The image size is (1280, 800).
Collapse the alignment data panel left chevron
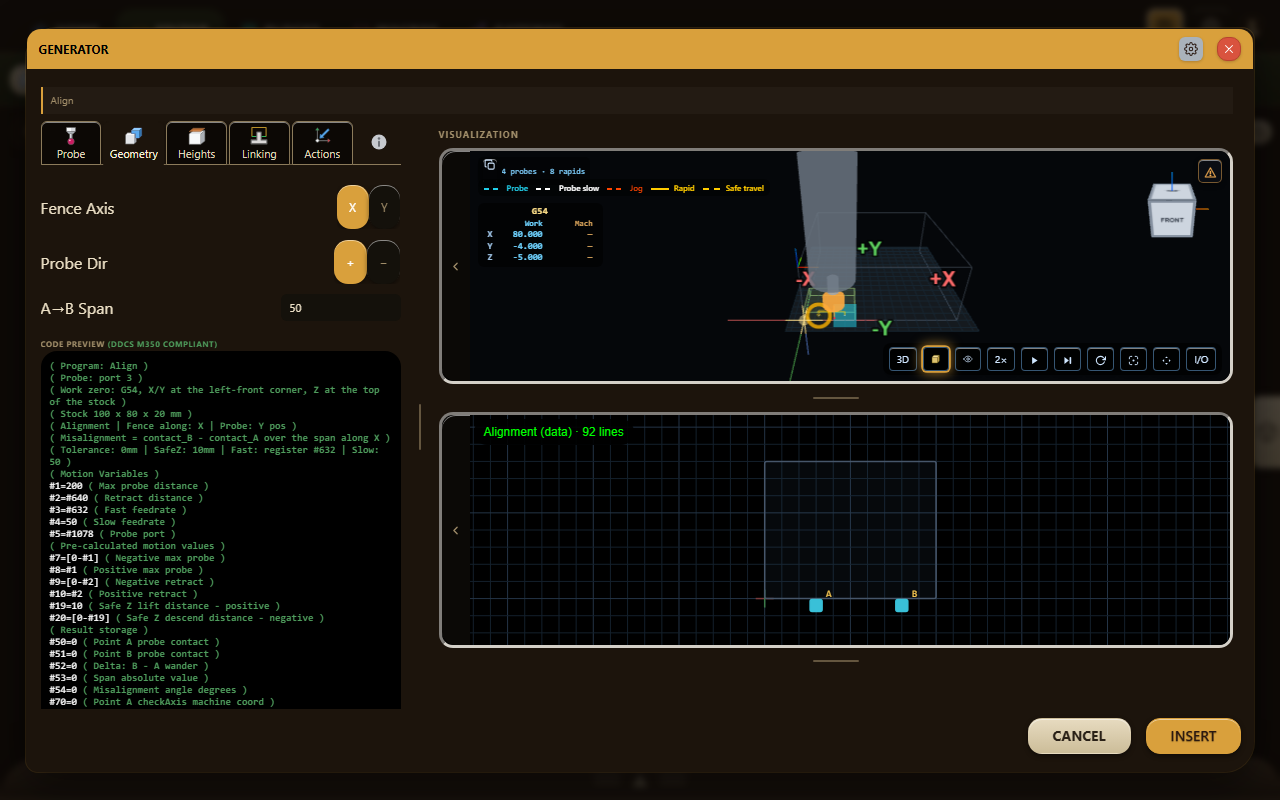click(456, 530)
